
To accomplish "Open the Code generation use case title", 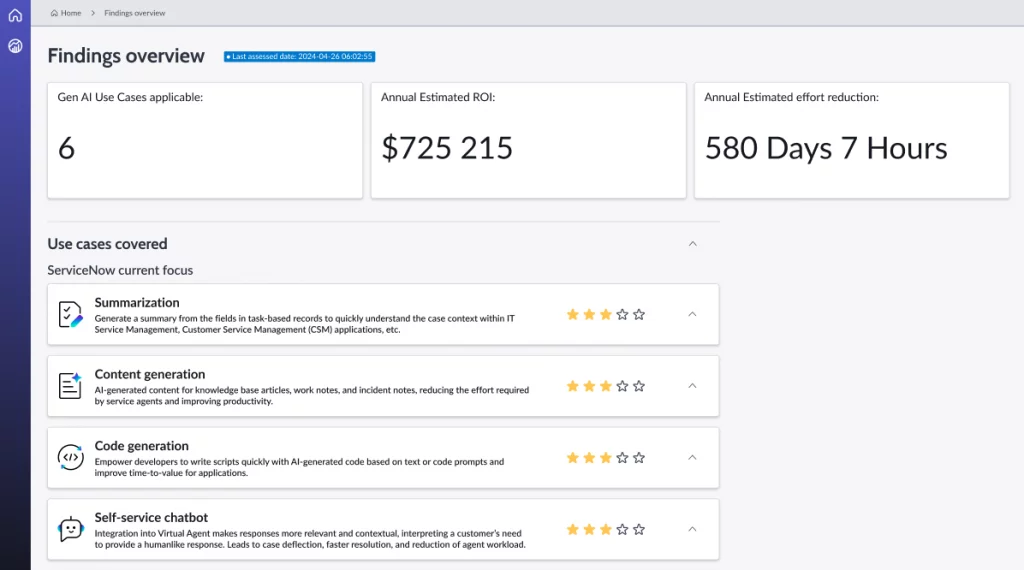I will pyautogui.click(x=141, y=446).
